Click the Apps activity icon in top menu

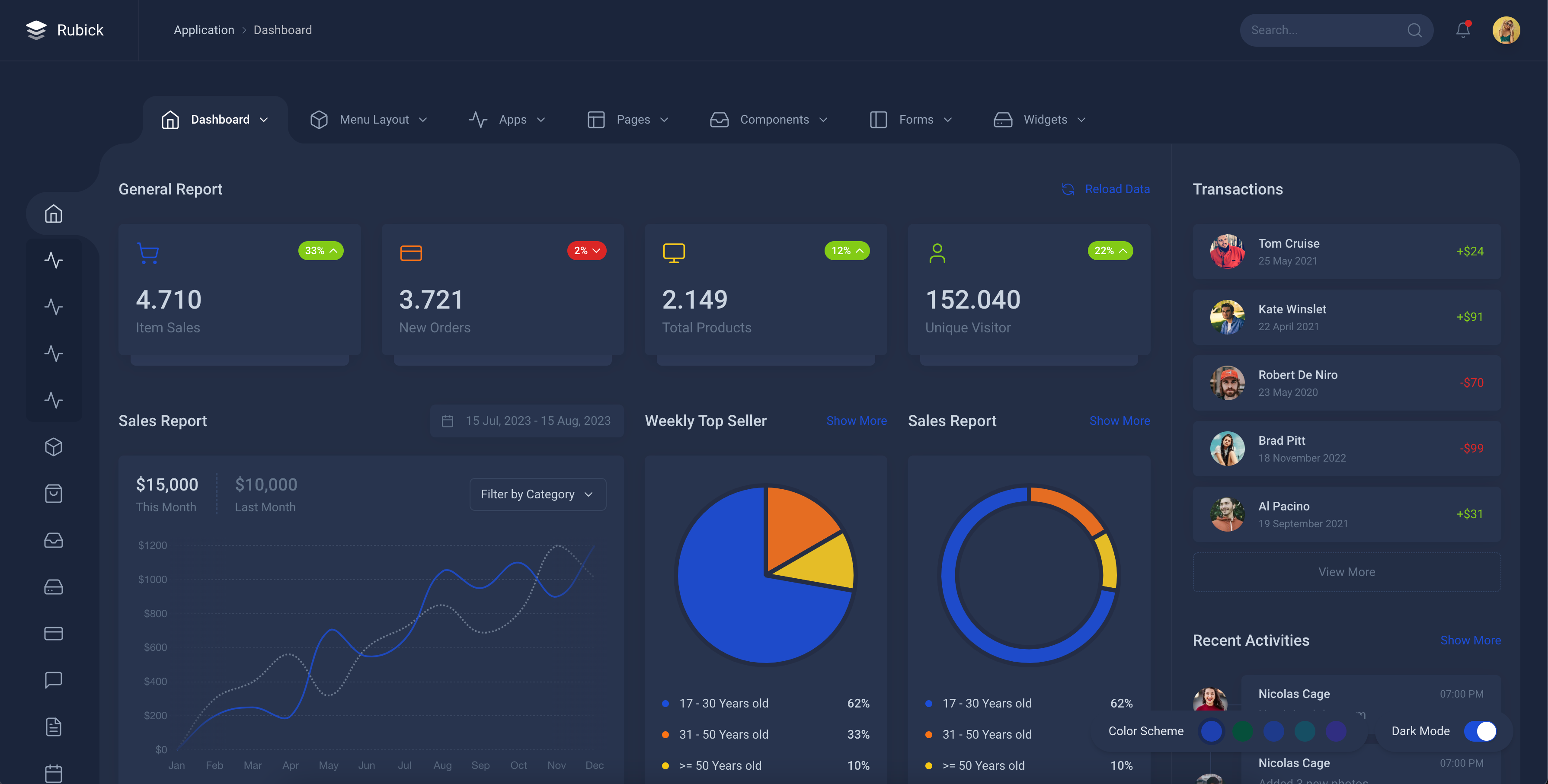coord(478,120)
